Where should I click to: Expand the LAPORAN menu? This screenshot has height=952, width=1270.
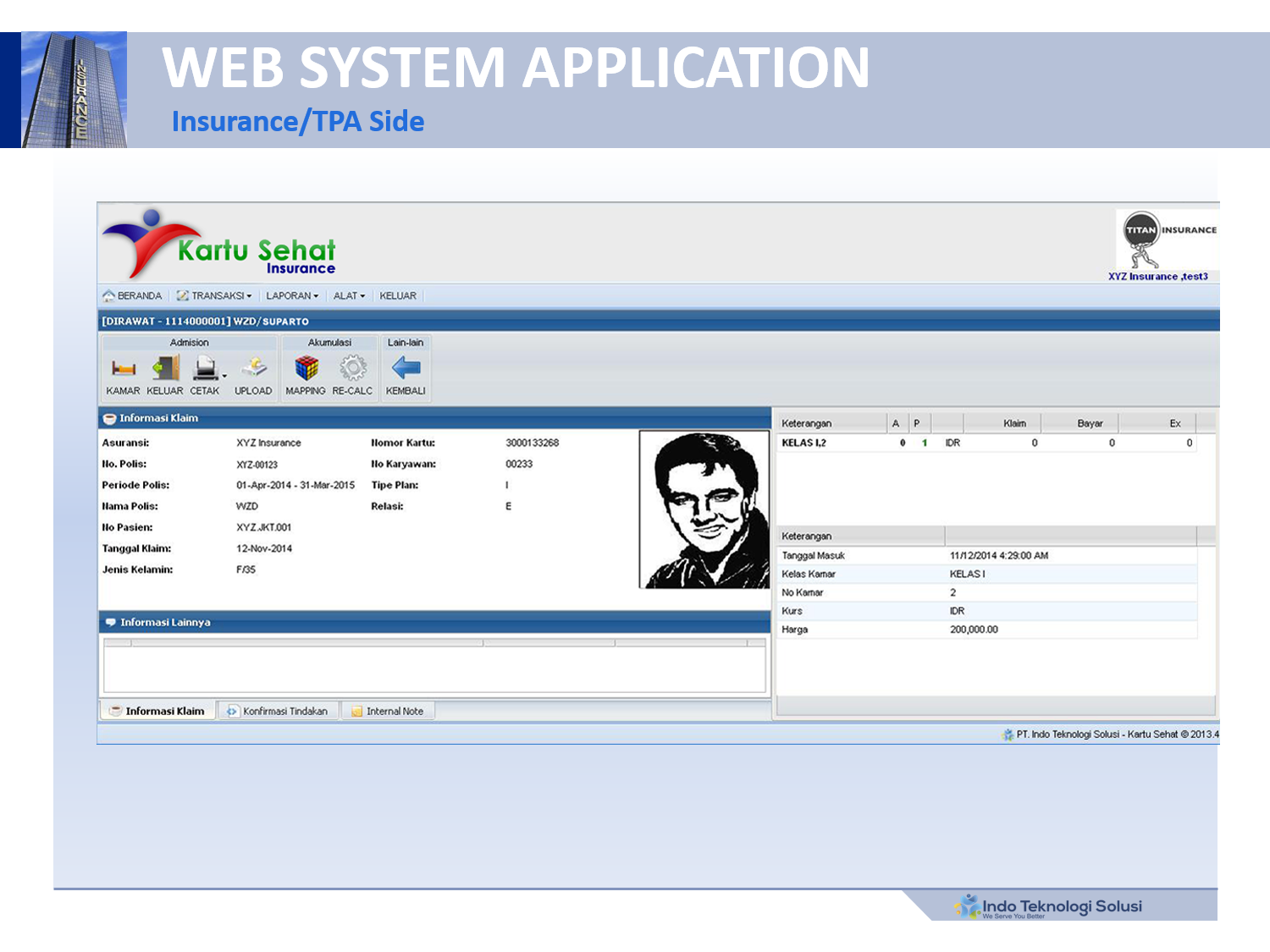(292, 296)
